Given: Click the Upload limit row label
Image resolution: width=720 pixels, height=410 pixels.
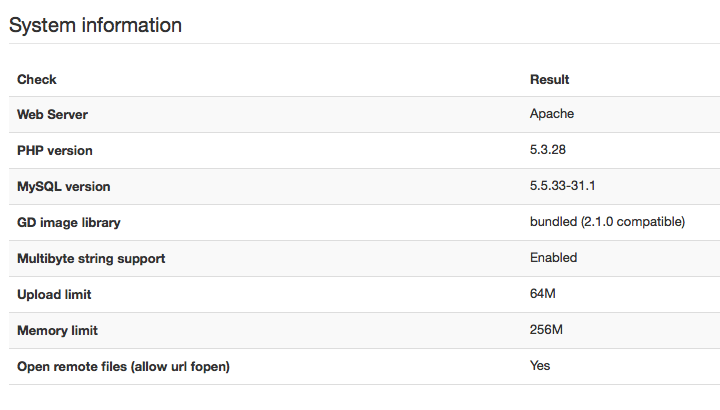Looking at the screenshot, I should coord(54,294).
